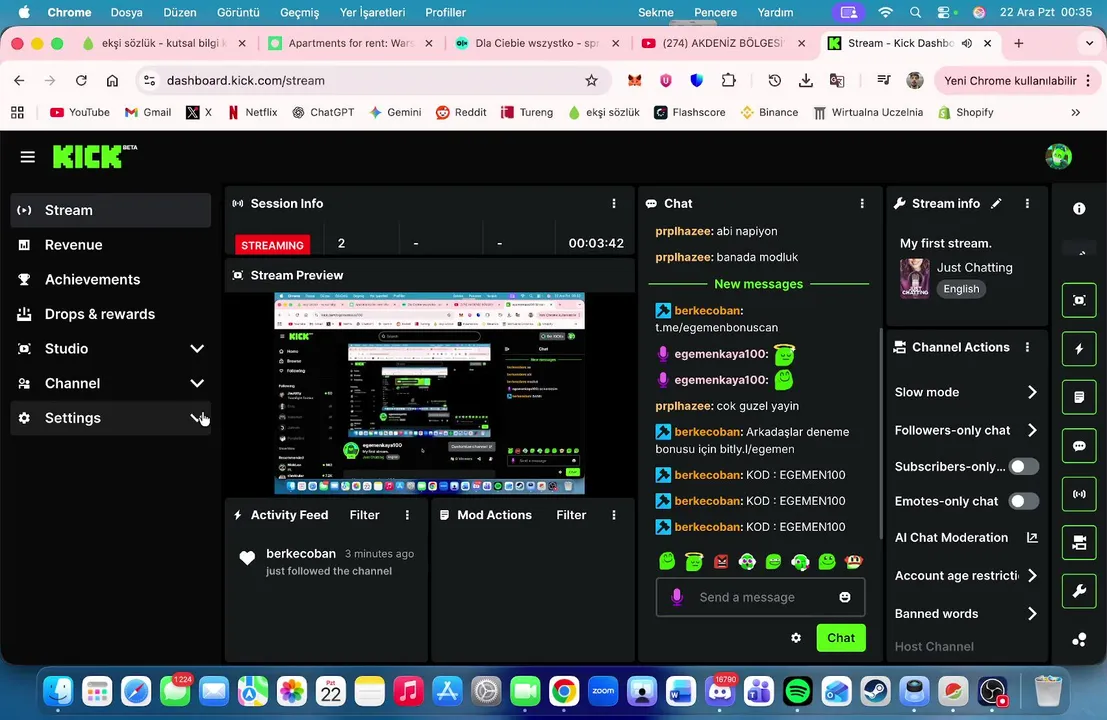Screen dimensions: 1107x720
Task: Open Activity Feed three-dot menu
Action: [x=407, y=515]
